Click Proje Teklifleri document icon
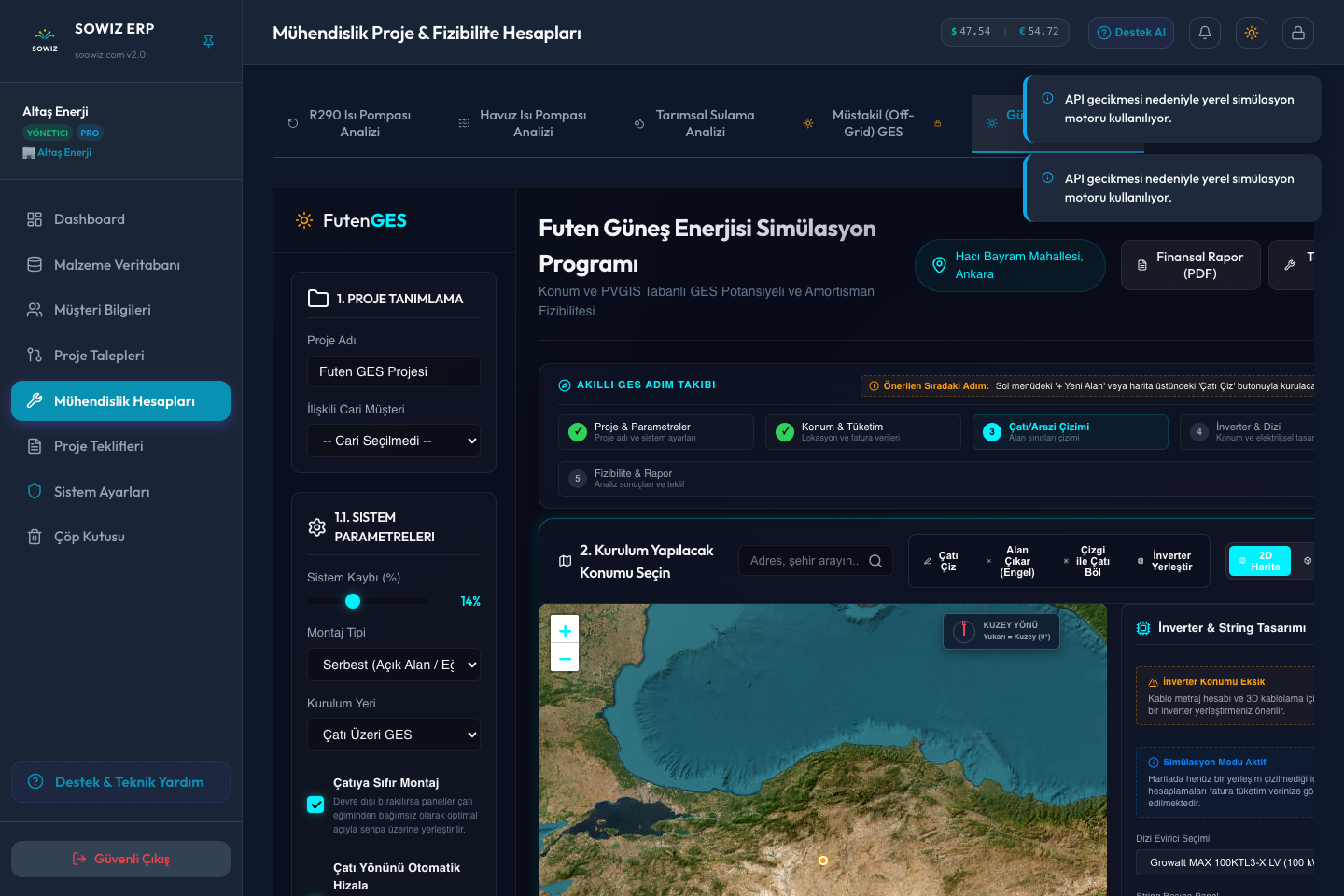The image size is (1344, 896). tap(35, 446)
